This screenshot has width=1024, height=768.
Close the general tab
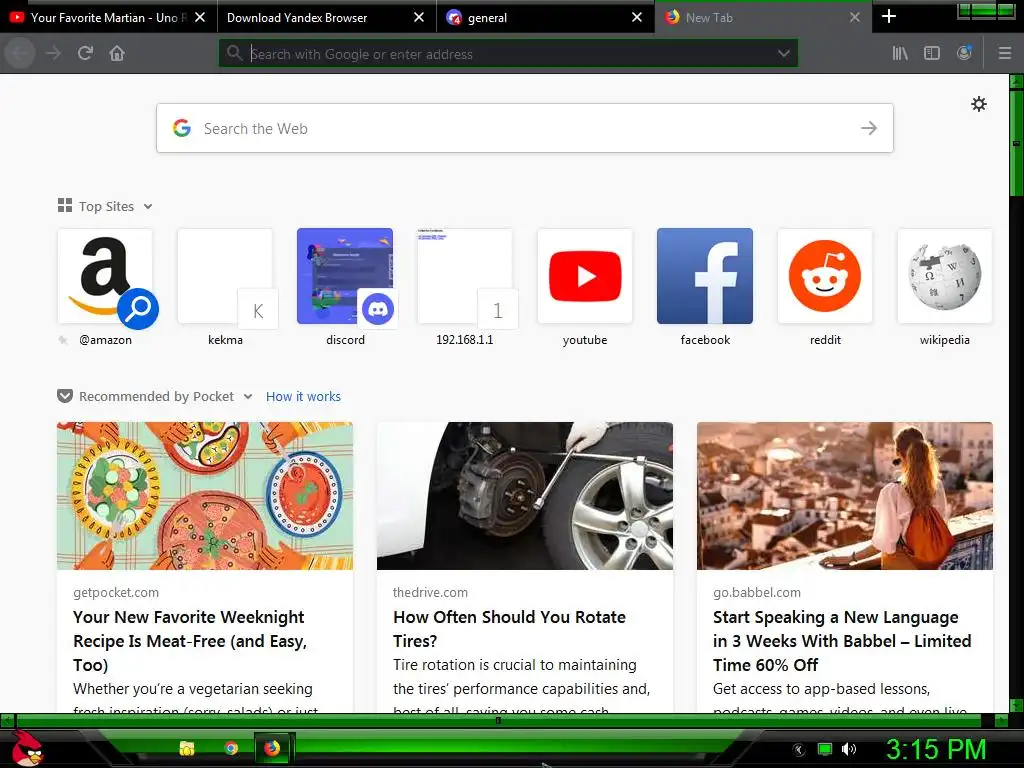[637, 18]
